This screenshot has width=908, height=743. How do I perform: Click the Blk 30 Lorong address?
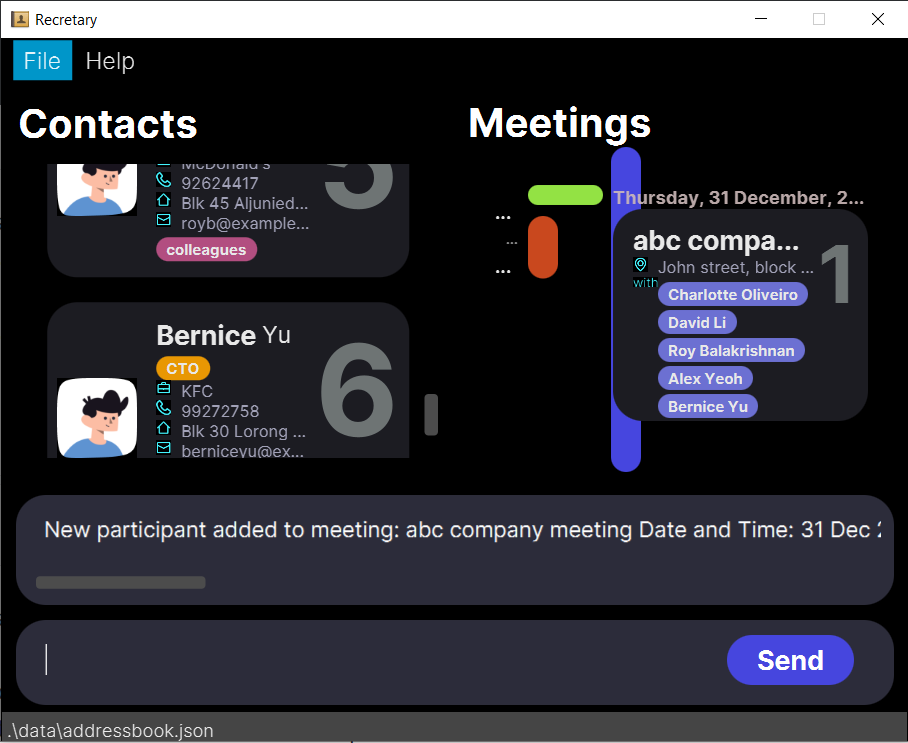click(243, 431)
